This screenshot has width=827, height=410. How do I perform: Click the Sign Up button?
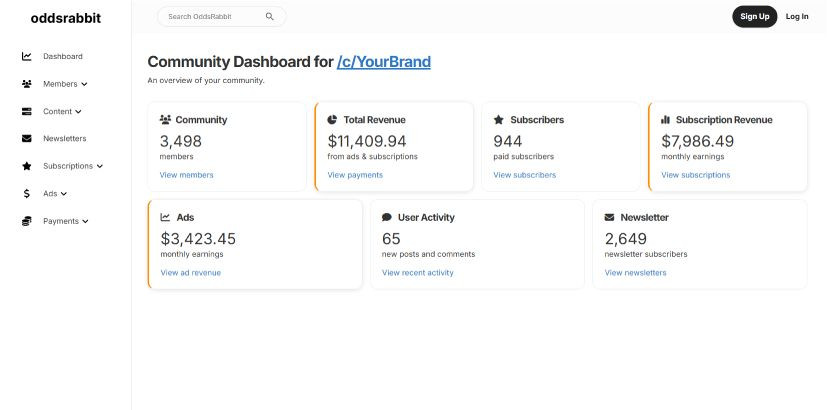point(755,16)
